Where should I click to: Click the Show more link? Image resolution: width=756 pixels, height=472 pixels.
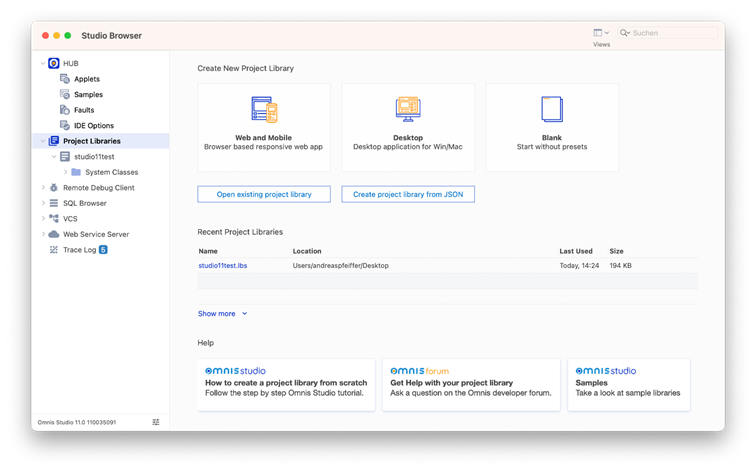click(x=216, y=313)
